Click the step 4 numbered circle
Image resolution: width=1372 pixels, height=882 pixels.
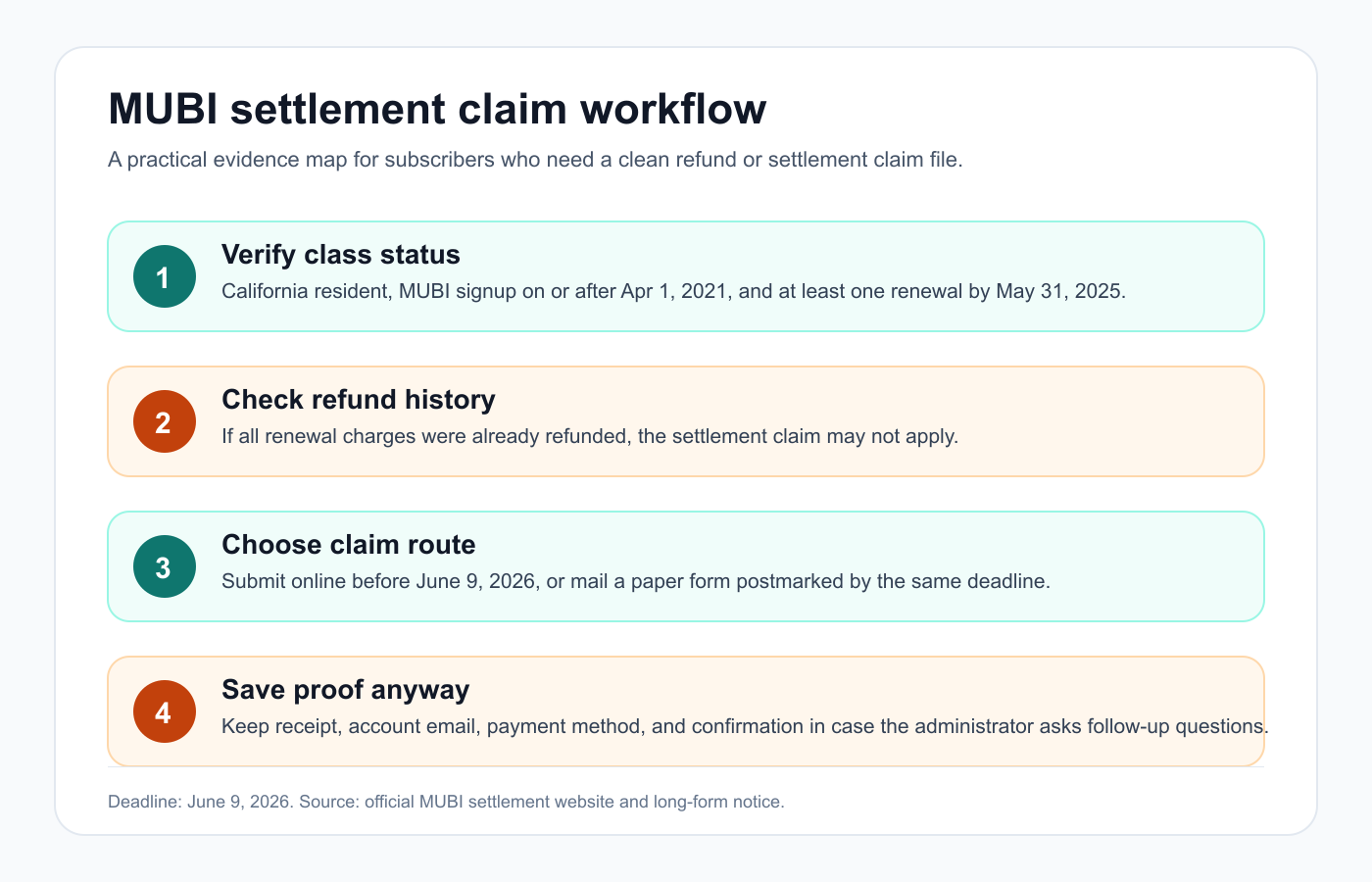pyautogui.click(x=165, y=711)
